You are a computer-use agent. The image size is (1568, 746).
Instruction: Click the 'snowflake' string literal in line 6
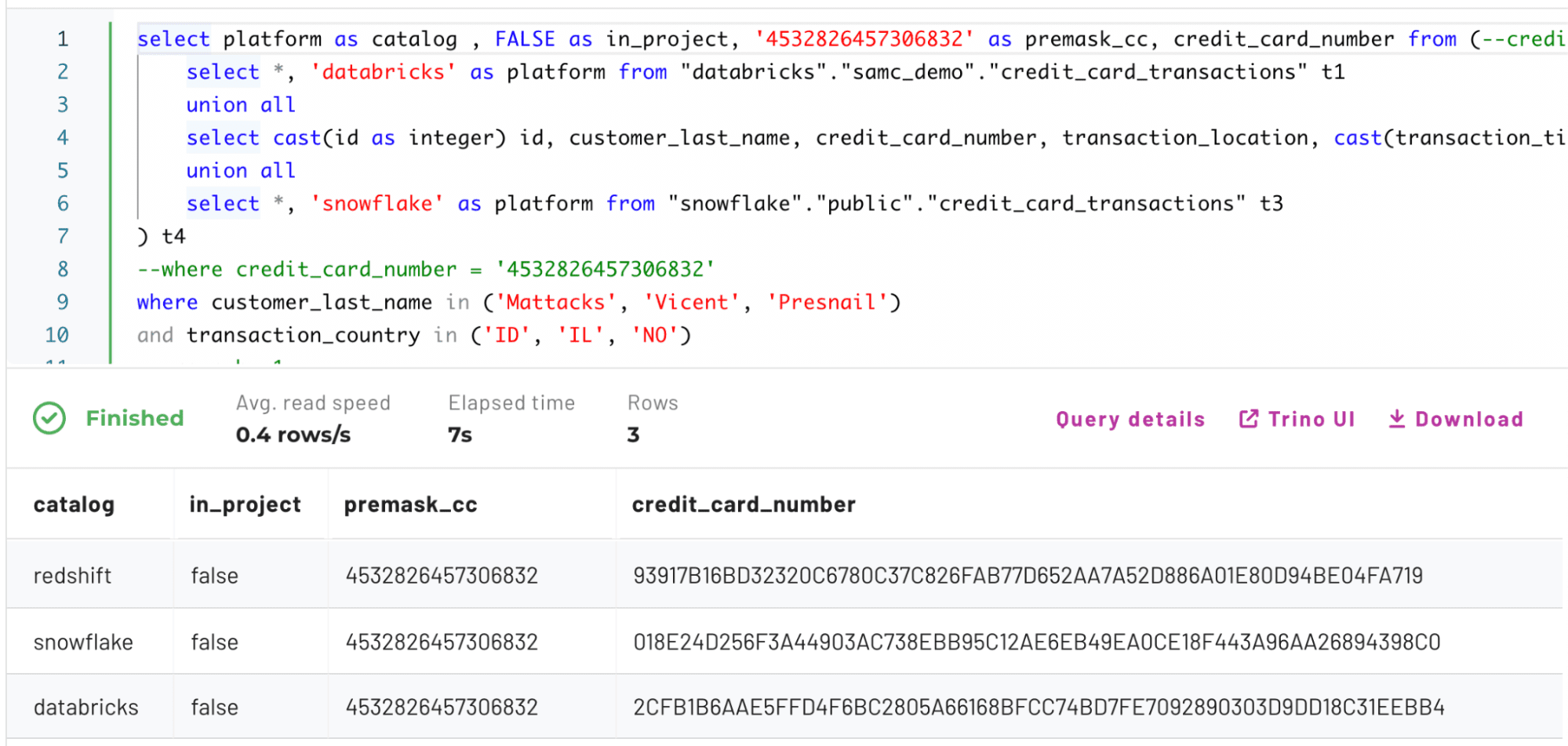(377, 203)
